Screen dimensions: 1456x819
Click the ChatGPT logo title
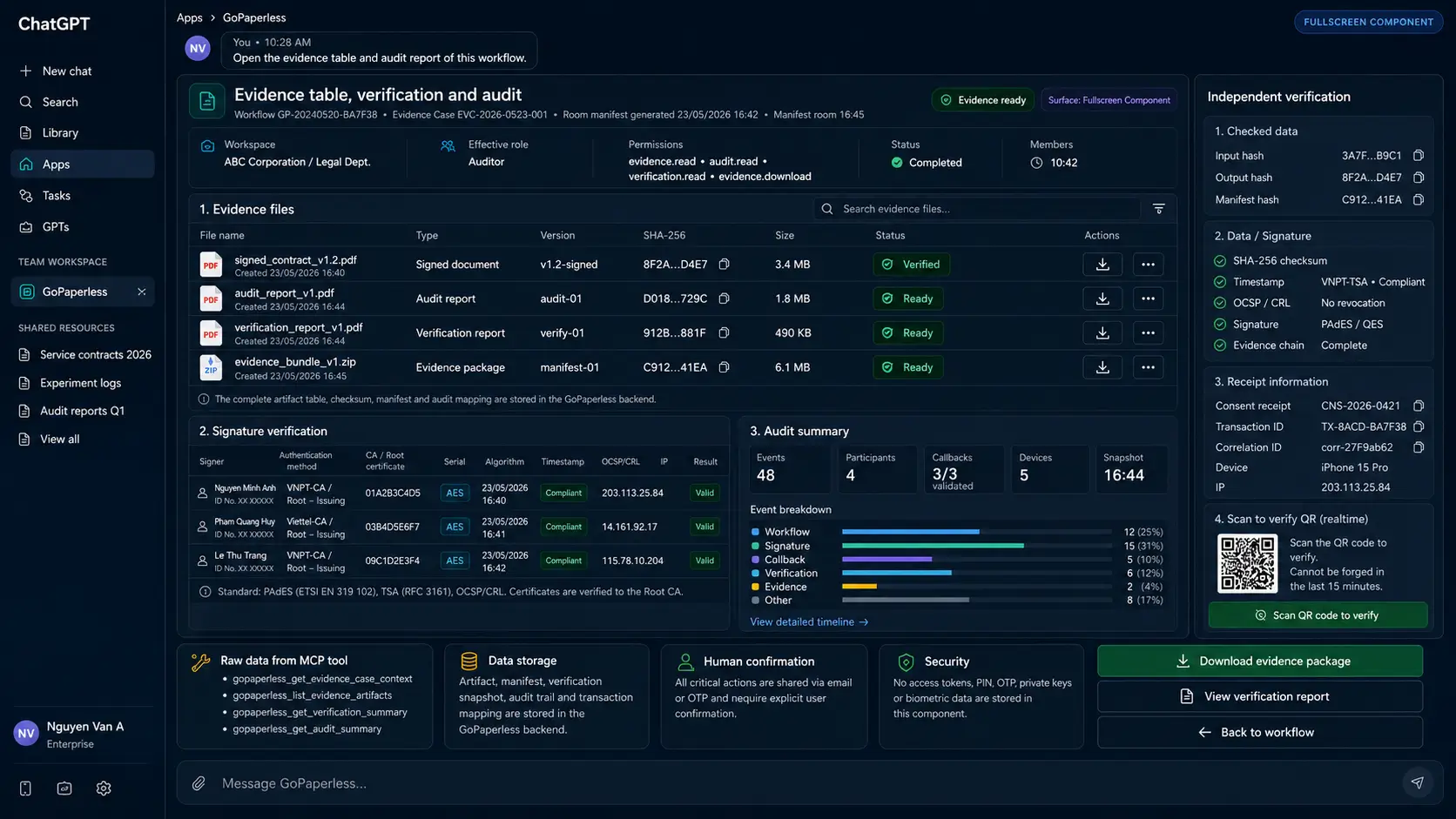coord(54,23)
